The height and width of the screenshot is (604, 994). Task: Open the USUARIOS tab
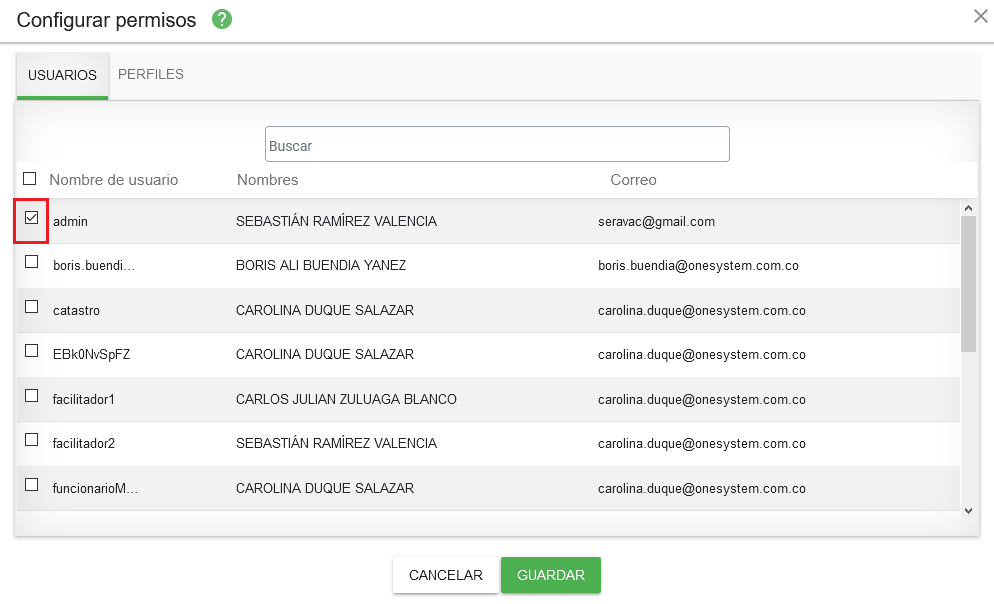tap(62, 75)
